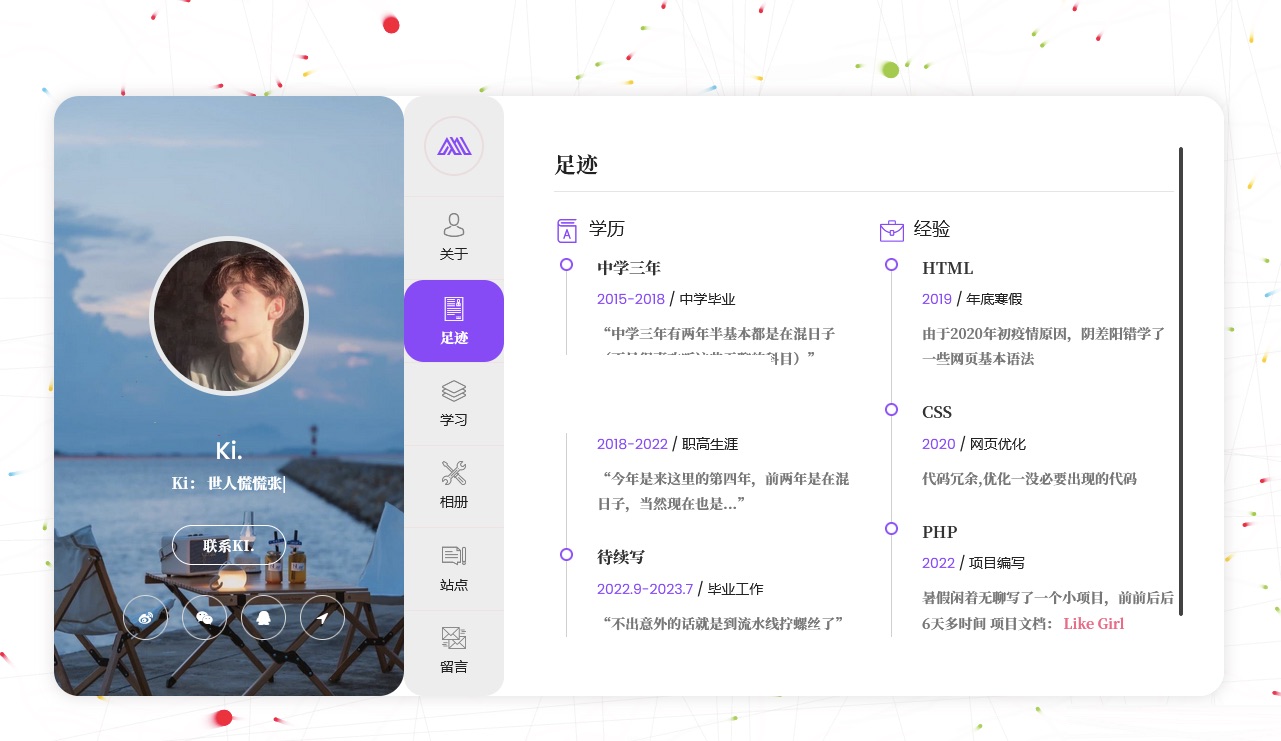Go to the 站点 sites section
1281x741 pixels.
pyautogui.click(x=454, y=568)
